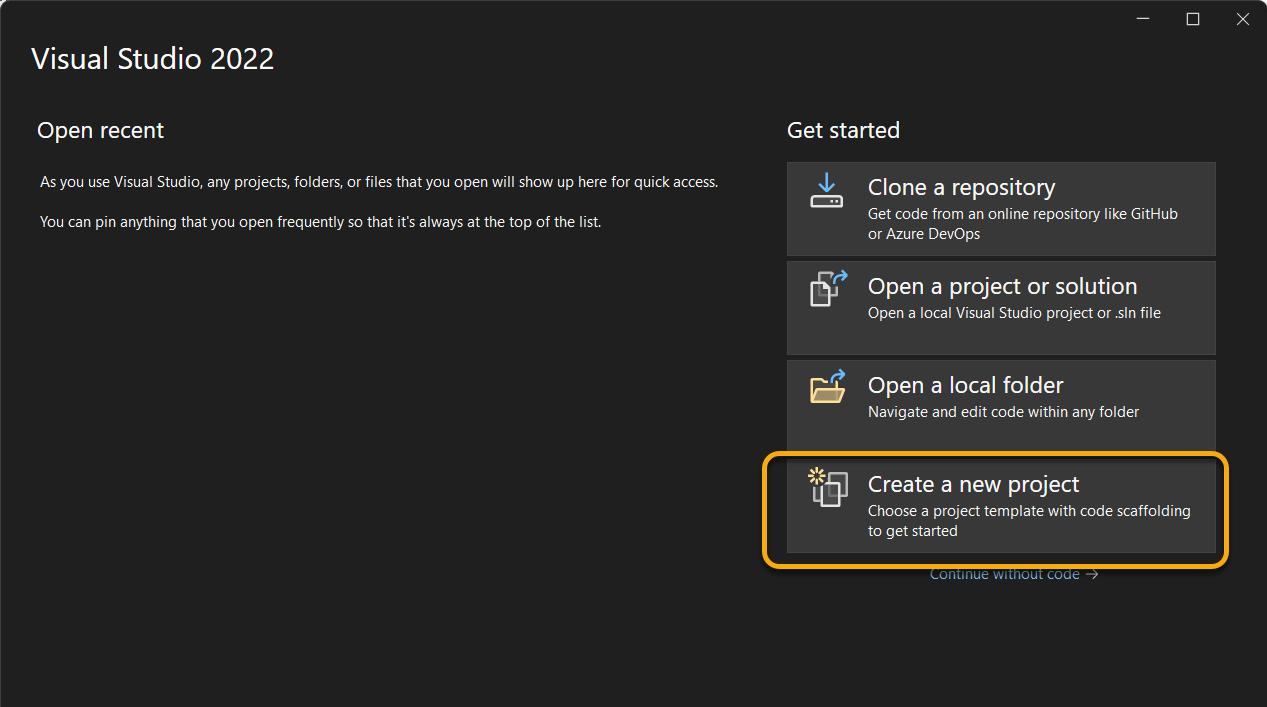Click the Open a project or solution icon
Image resolution: width=1267 pixels, height=707 pixels.
tap(827, 288)
